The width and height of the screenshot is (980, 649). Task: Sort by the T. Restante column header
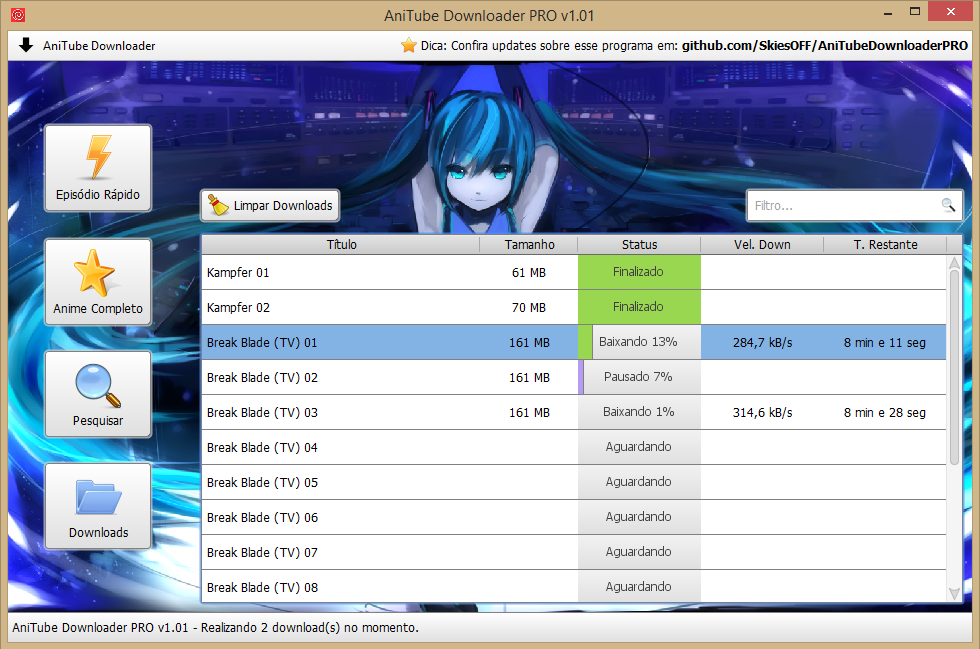886,244
